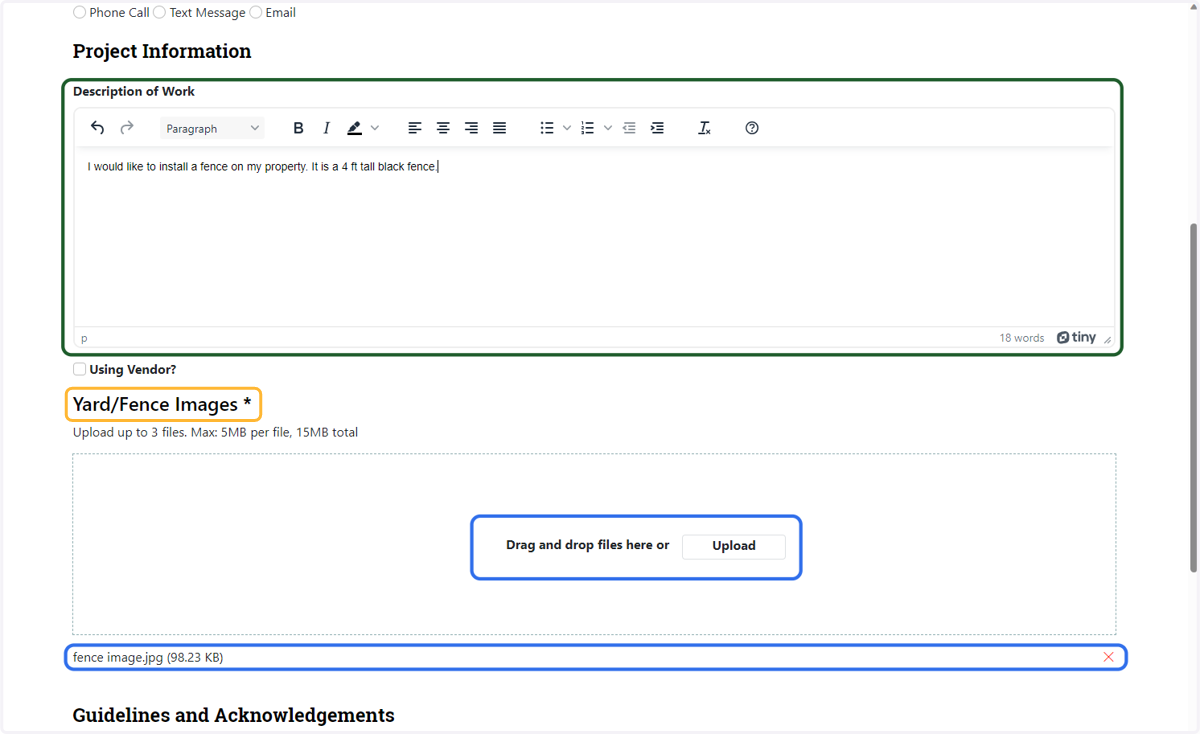Apply the highlight color marker
This screenshot has width=1200, height=734.
(354, 128)
